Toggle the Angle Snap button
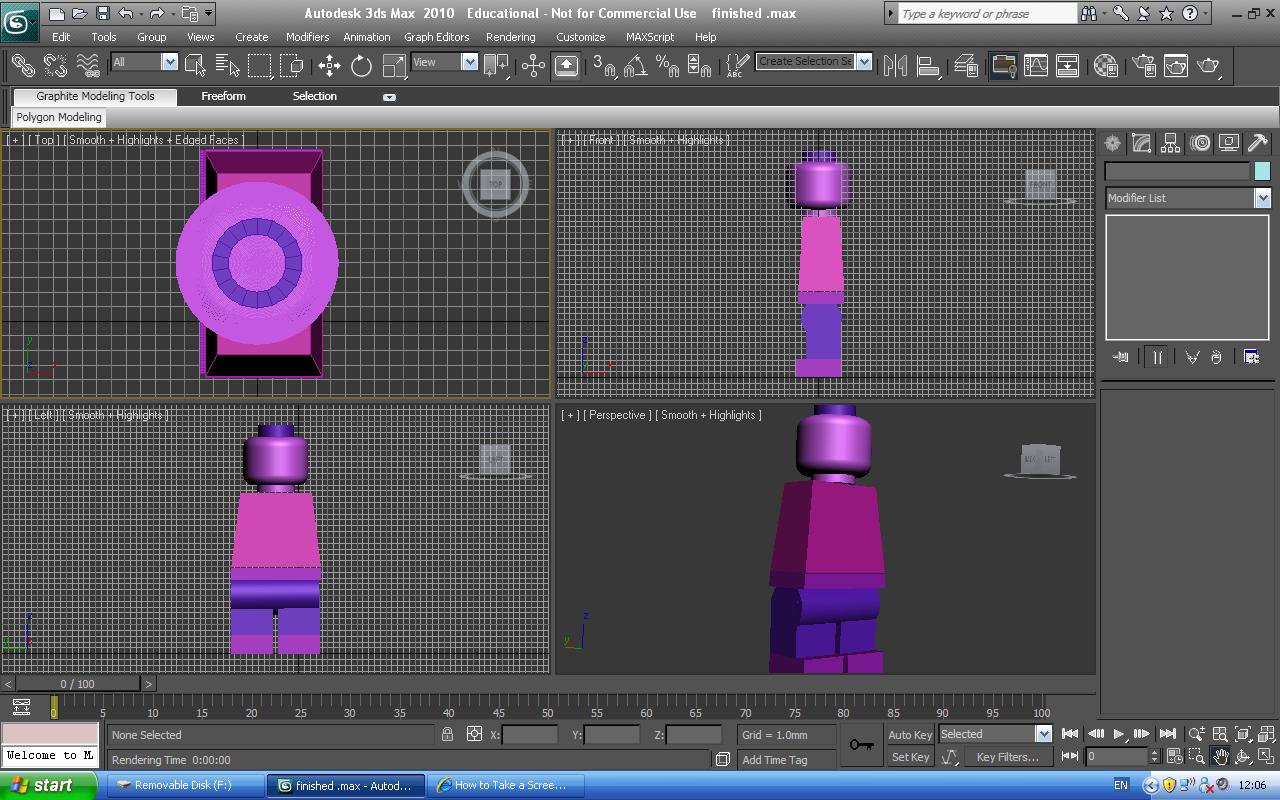The image size is (1280, 800). [635, 66]
